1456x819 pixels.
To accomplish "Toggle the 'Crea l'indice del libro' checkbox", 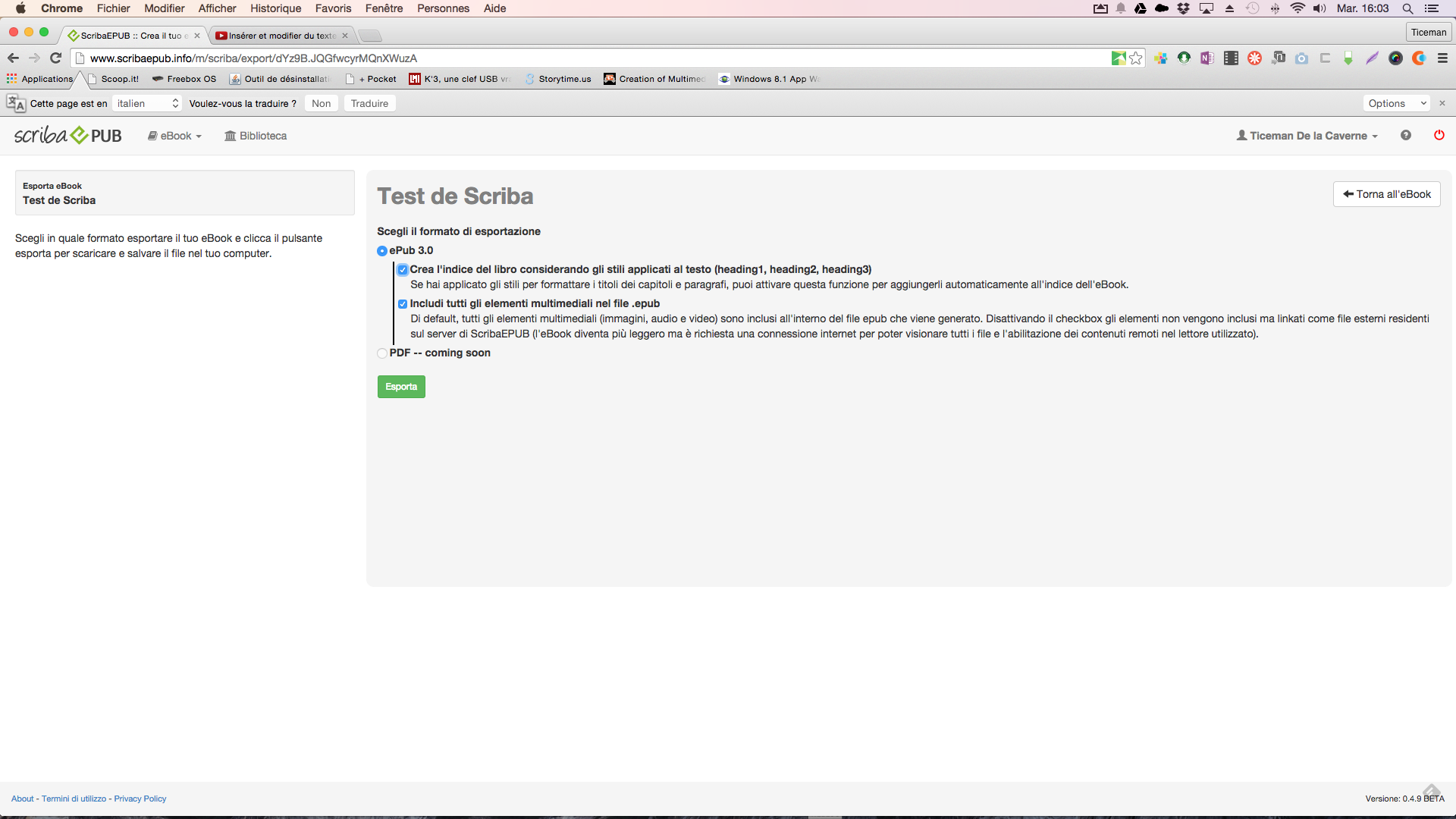I will coord(403,270).
